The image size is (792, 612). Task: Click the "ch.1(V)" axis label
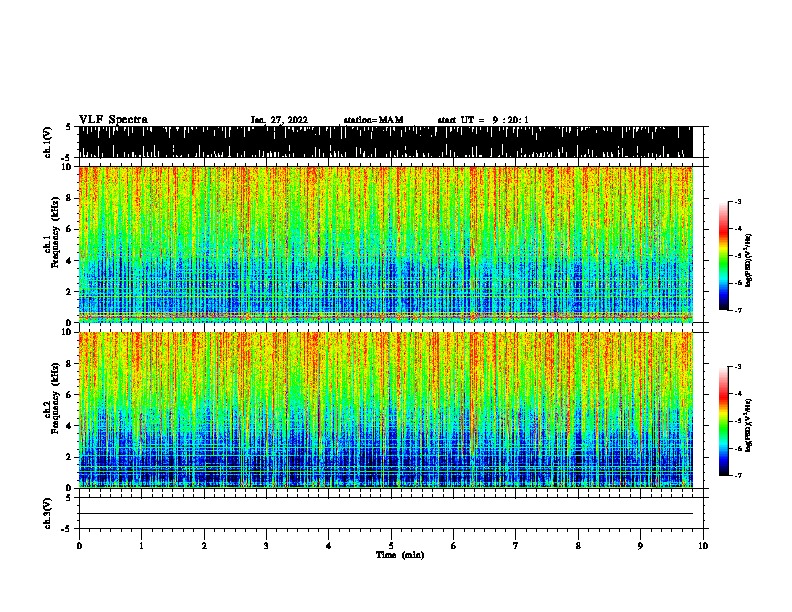tap(48, 142)
